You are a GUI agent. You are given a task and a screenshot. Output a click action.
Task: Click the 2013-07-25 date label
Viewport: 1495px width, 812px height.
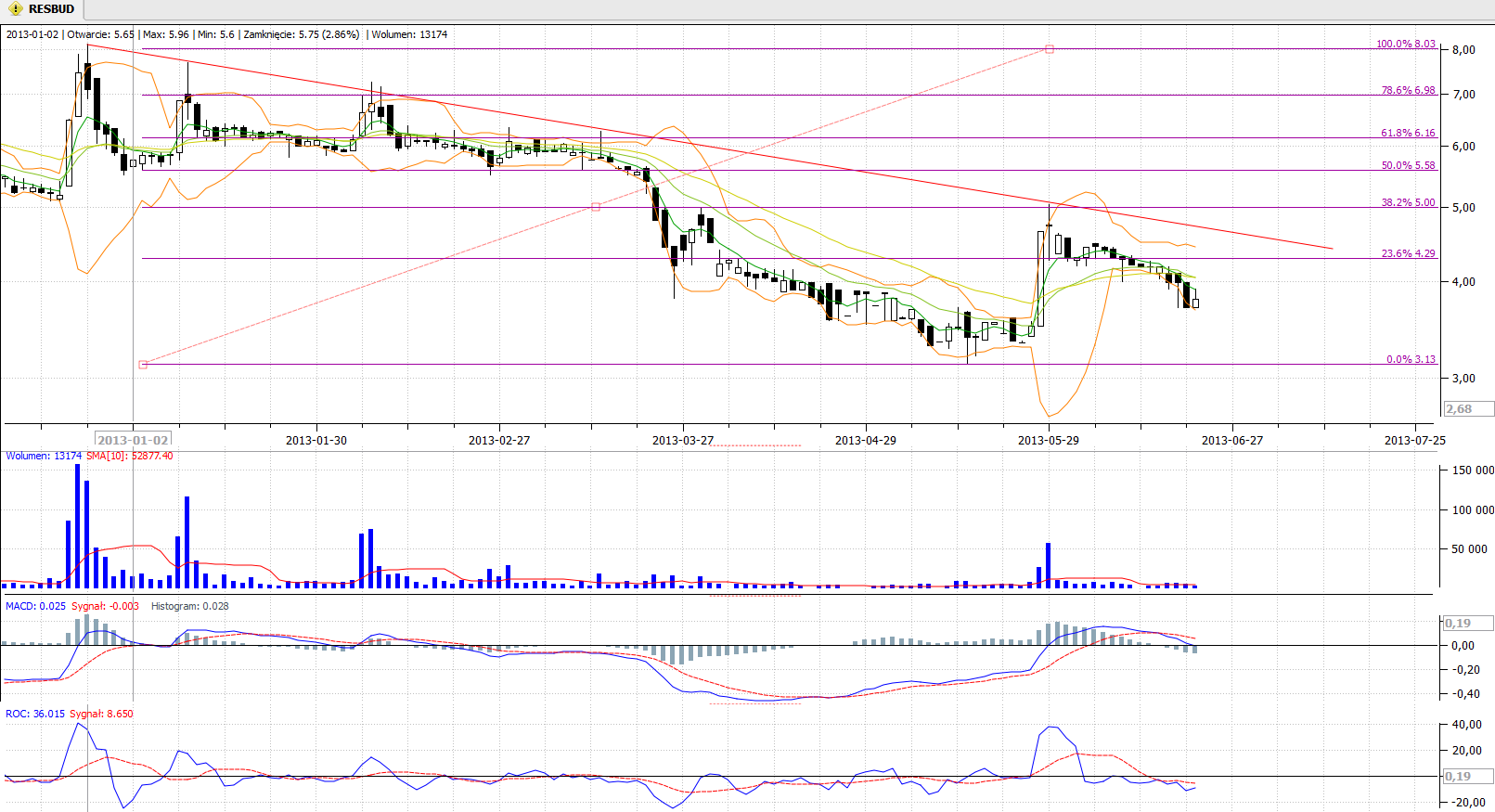click(x=1415, y=440)
